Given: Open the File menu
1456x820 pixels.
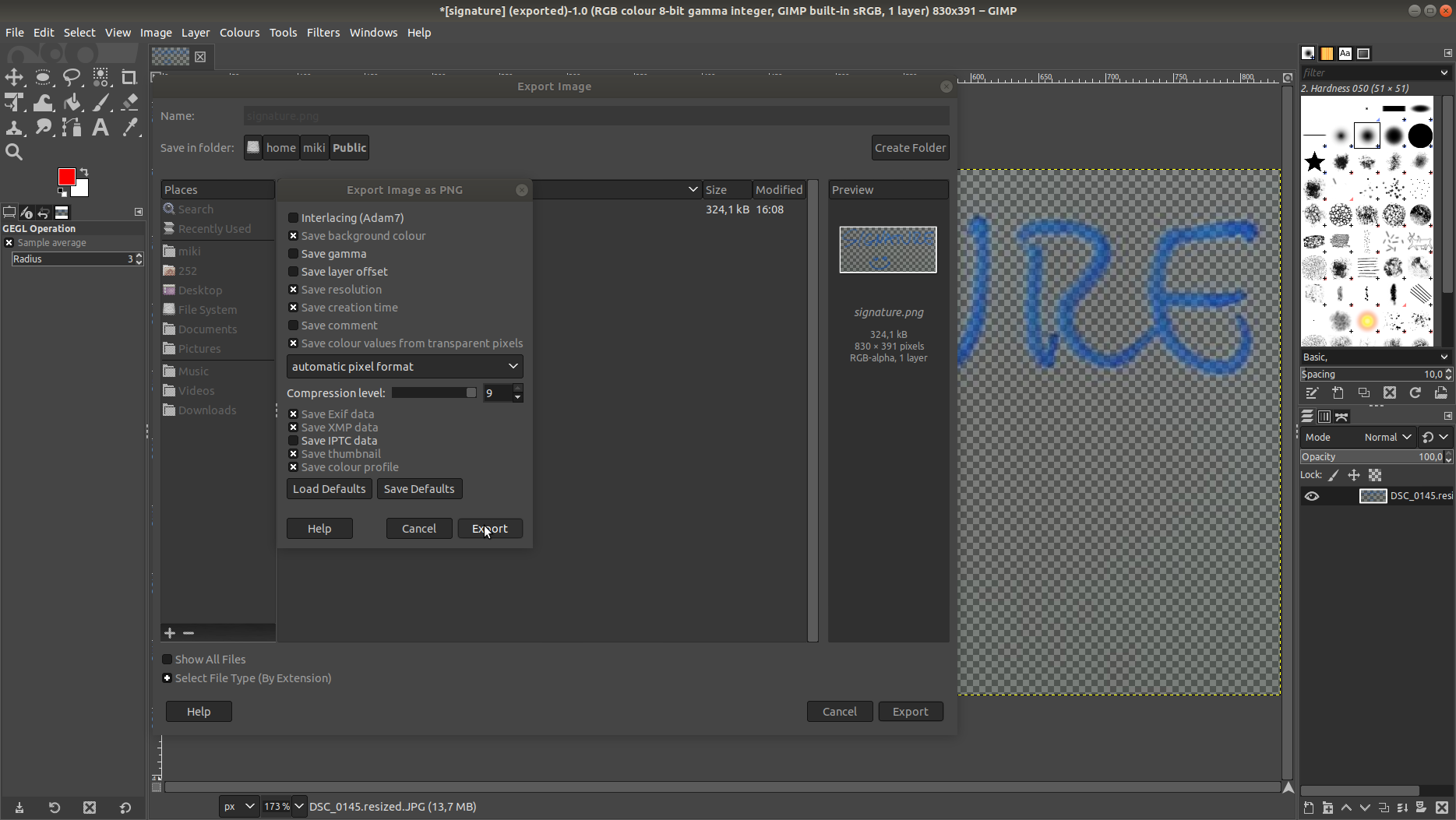Looking at the screenshot, I should pos(15,33).
